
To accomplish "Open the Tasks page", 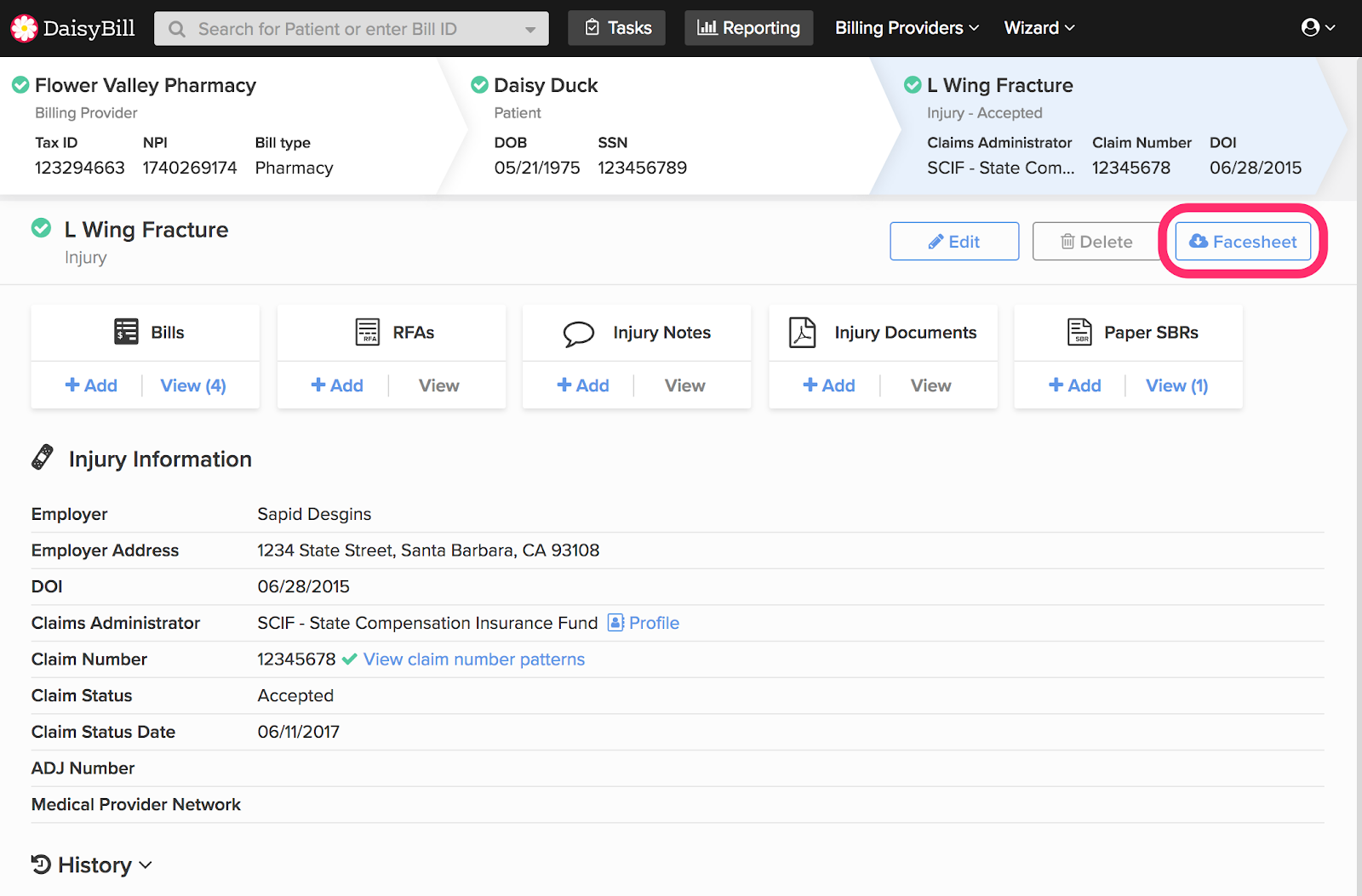I will coord(617,28).
